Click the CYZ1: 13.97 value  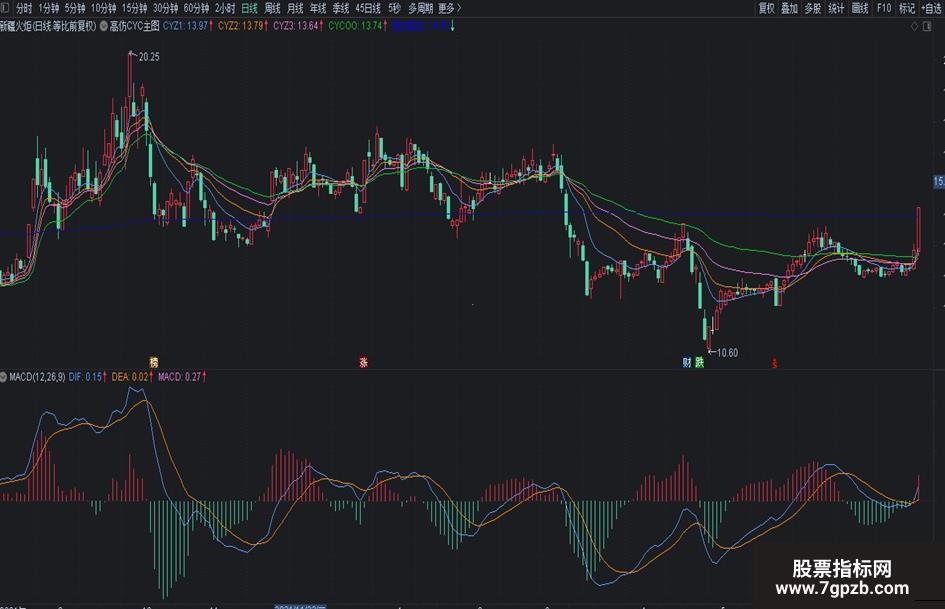click(x=187, y=26)
